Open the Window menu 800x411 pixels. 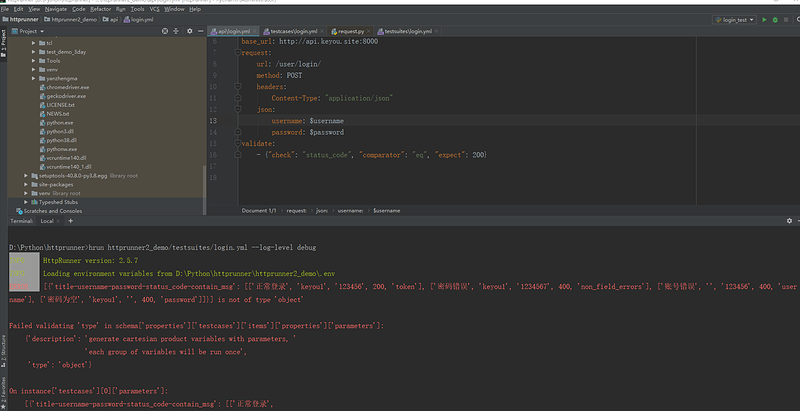(x=174, y=9)
